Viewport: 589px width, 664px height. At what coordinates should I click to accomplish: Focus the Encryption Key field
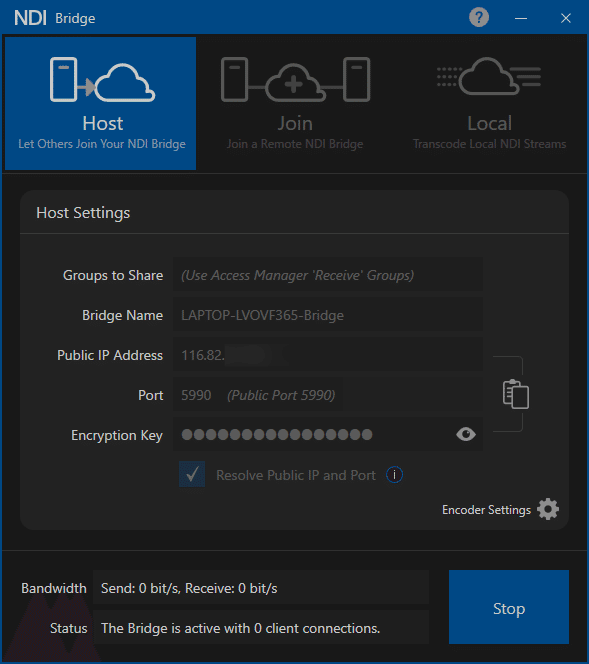point(327,434)
